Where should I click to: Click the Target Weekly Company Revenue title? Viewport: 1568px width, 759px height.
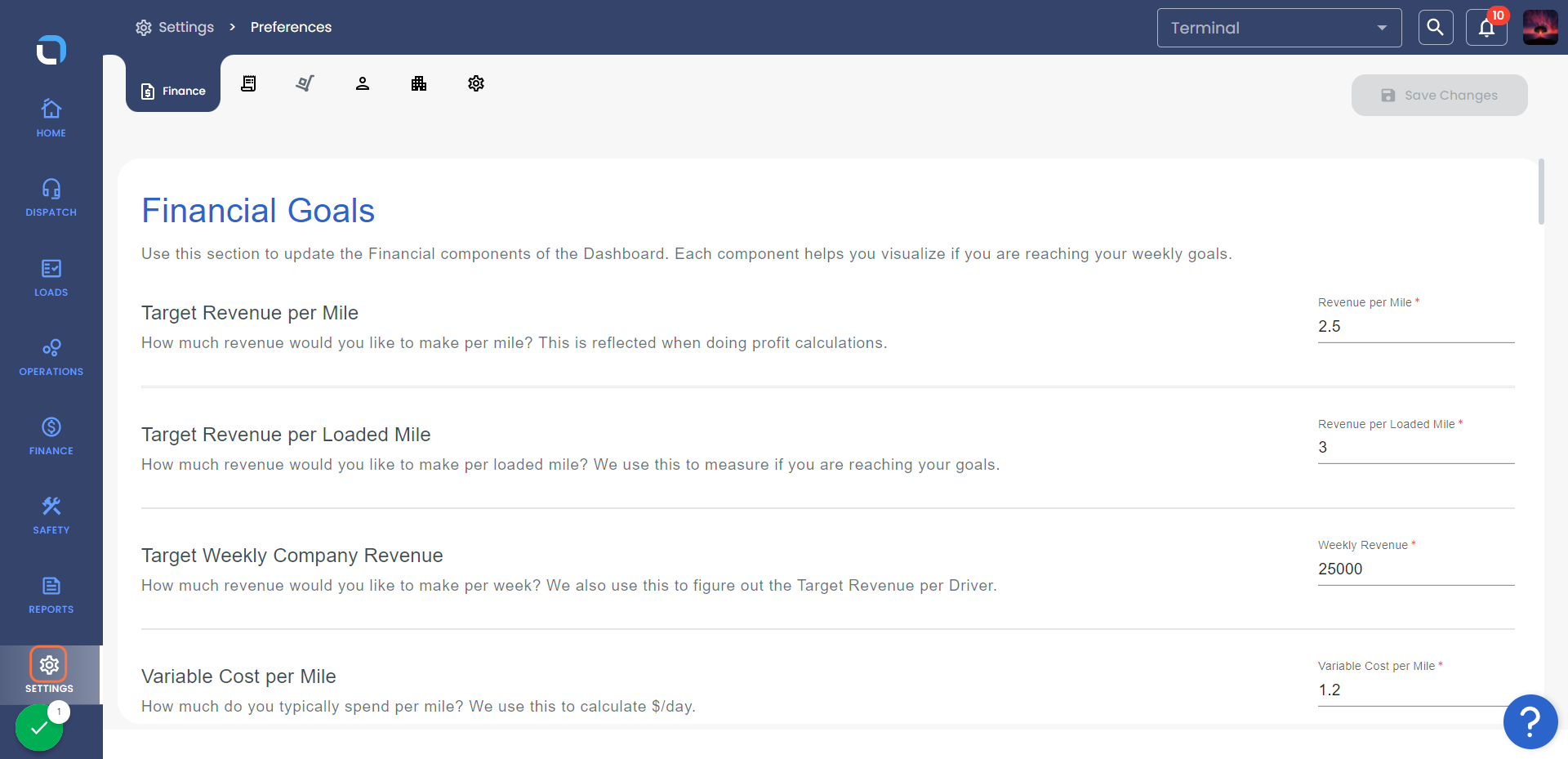click(x=292, y=556)
